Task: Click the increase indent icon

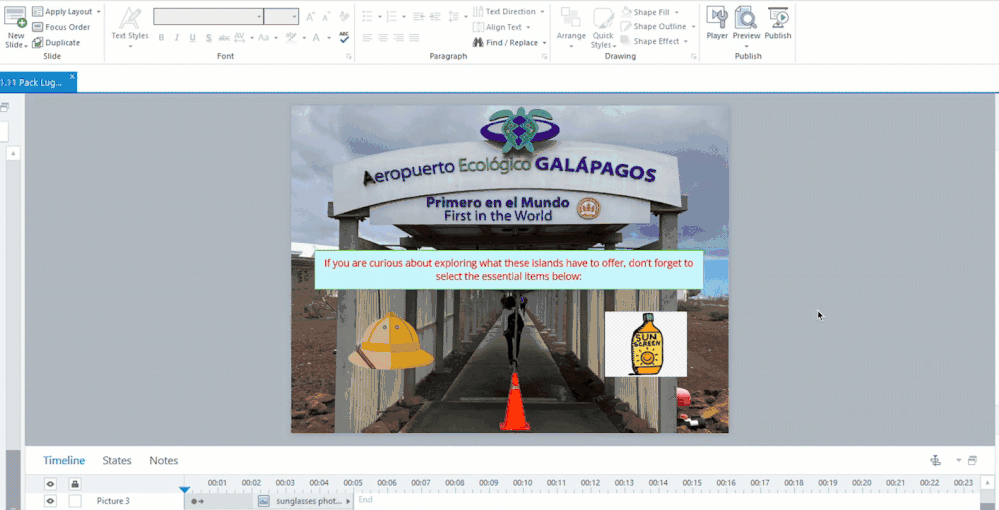Action: [x=435, y=17]
